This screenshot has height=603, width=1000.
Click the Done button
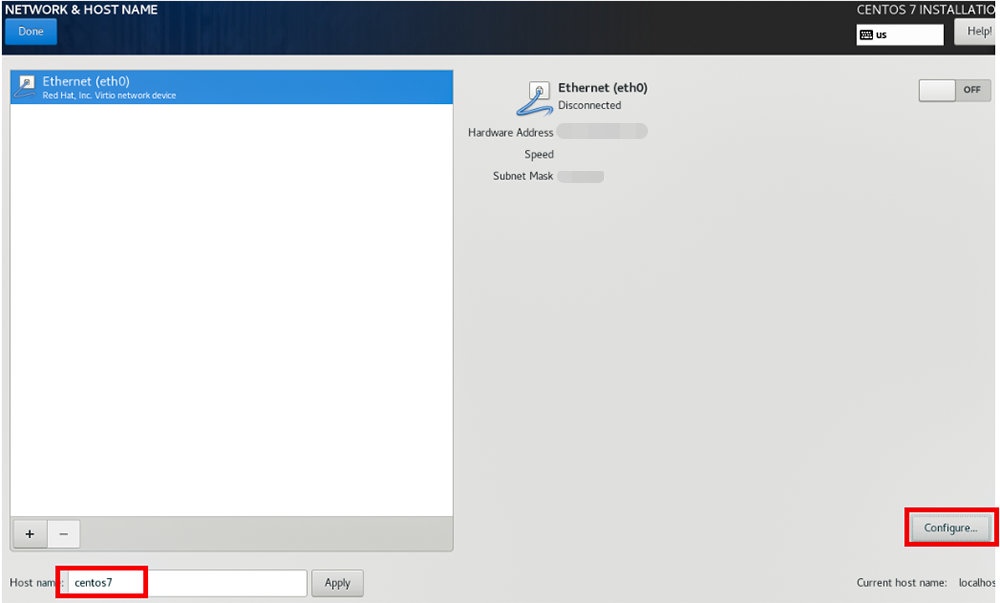click(x=31, y=31)
